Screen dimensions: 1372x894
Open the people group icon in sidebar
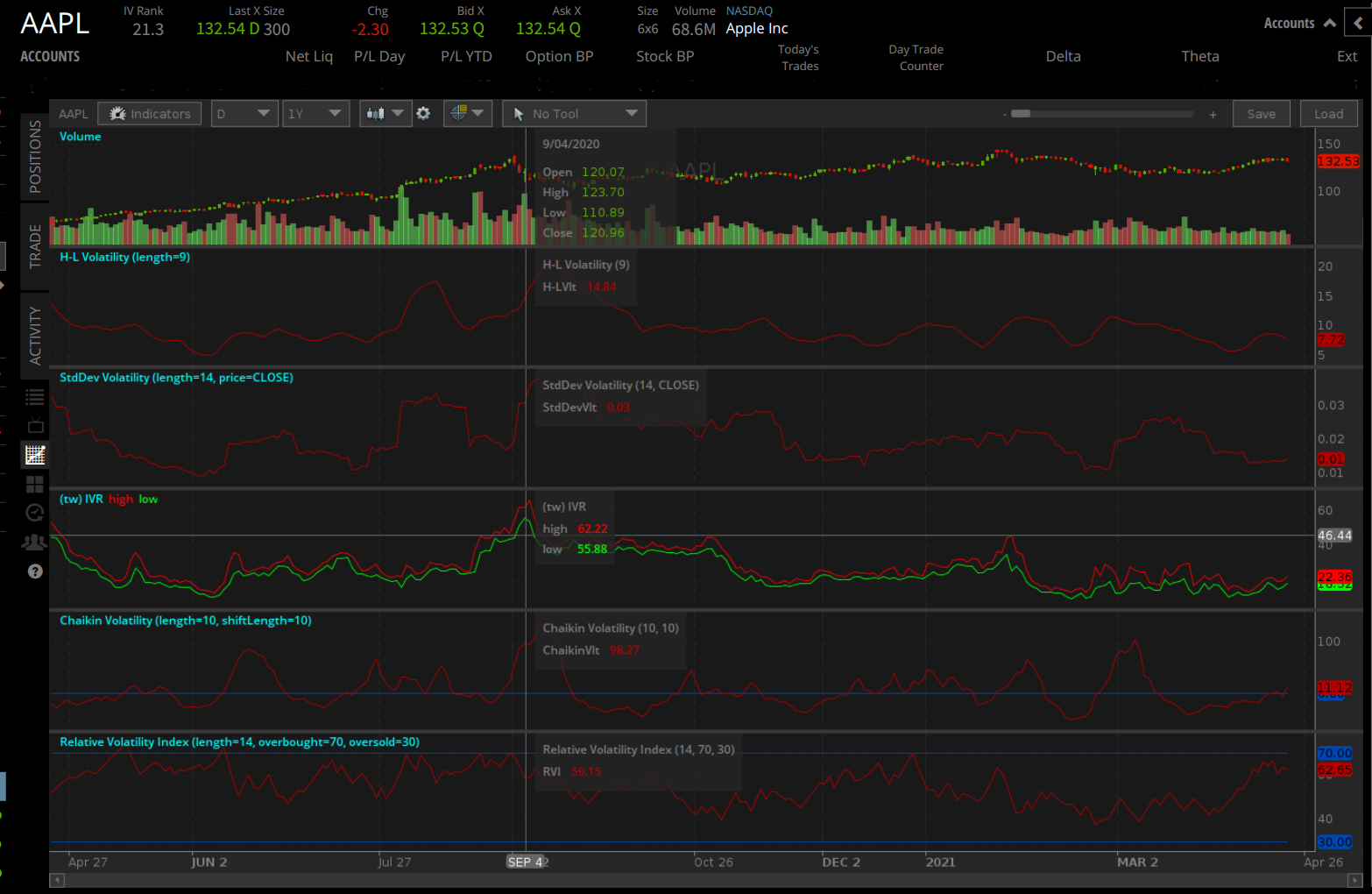pos(35,543)
